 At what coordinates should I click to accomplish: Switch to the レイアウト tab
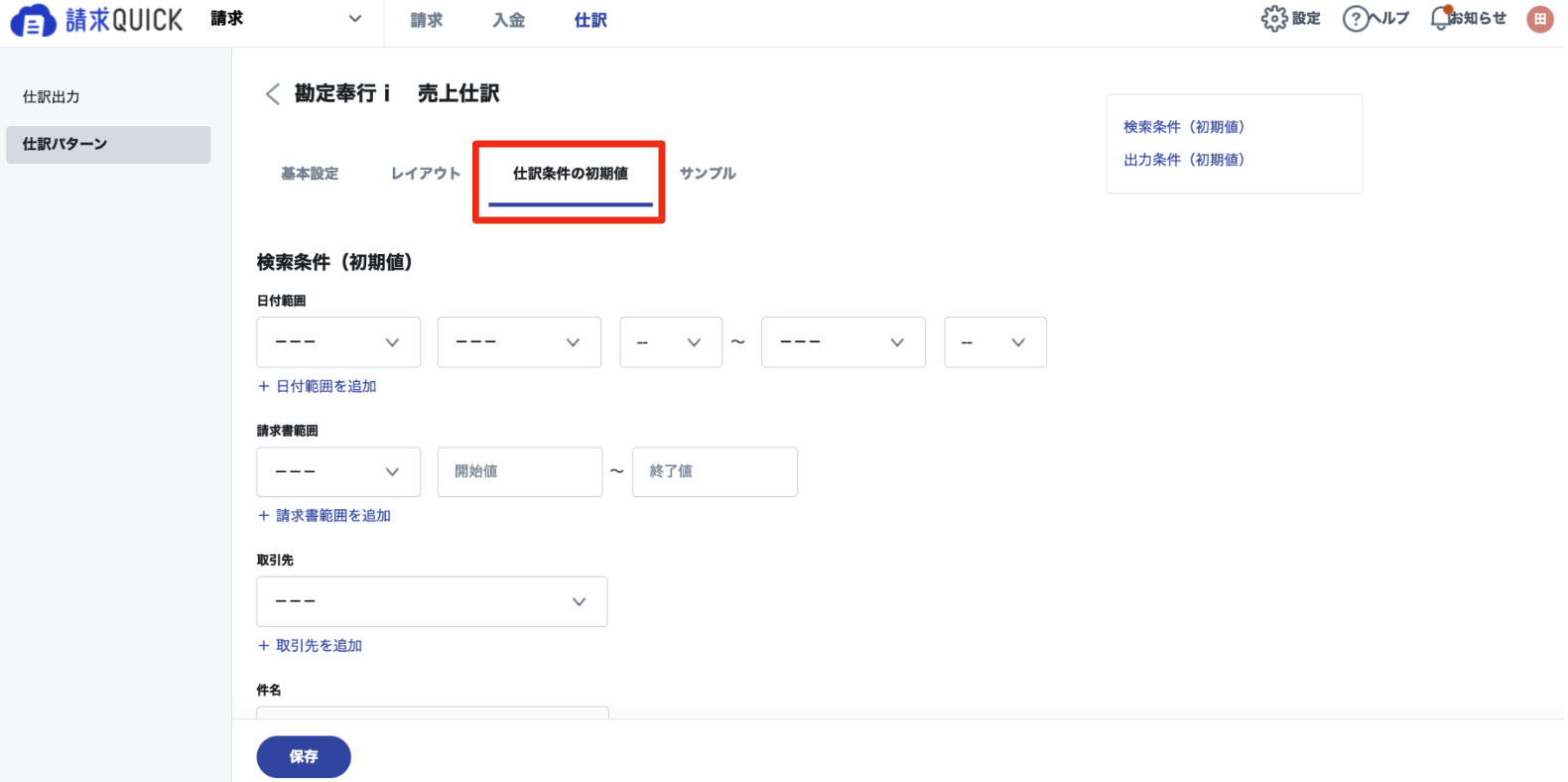pos(426,174)
